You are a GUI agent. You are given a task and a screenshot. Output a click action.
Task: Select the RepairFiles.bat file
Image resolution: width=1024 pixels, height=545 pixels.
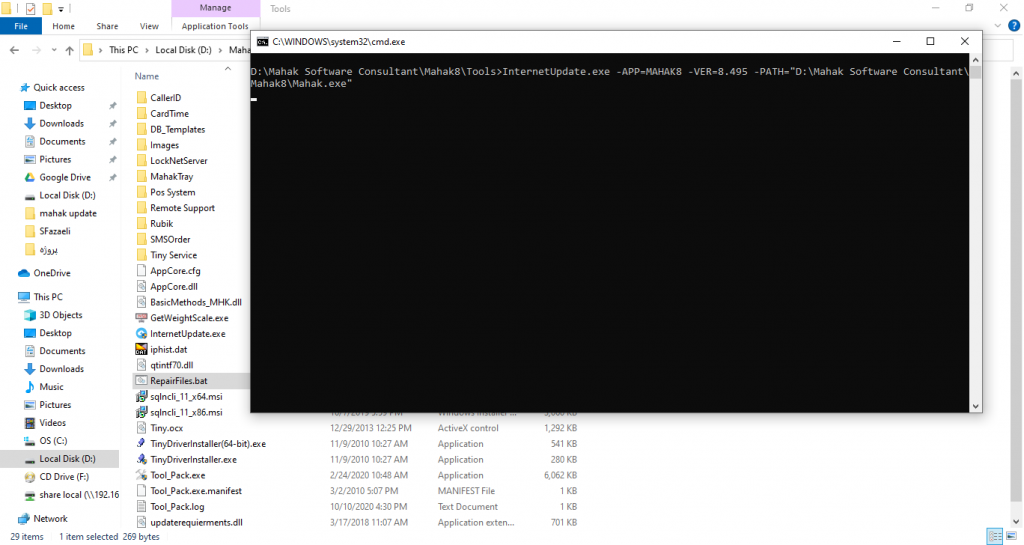(x=178, y=381)
